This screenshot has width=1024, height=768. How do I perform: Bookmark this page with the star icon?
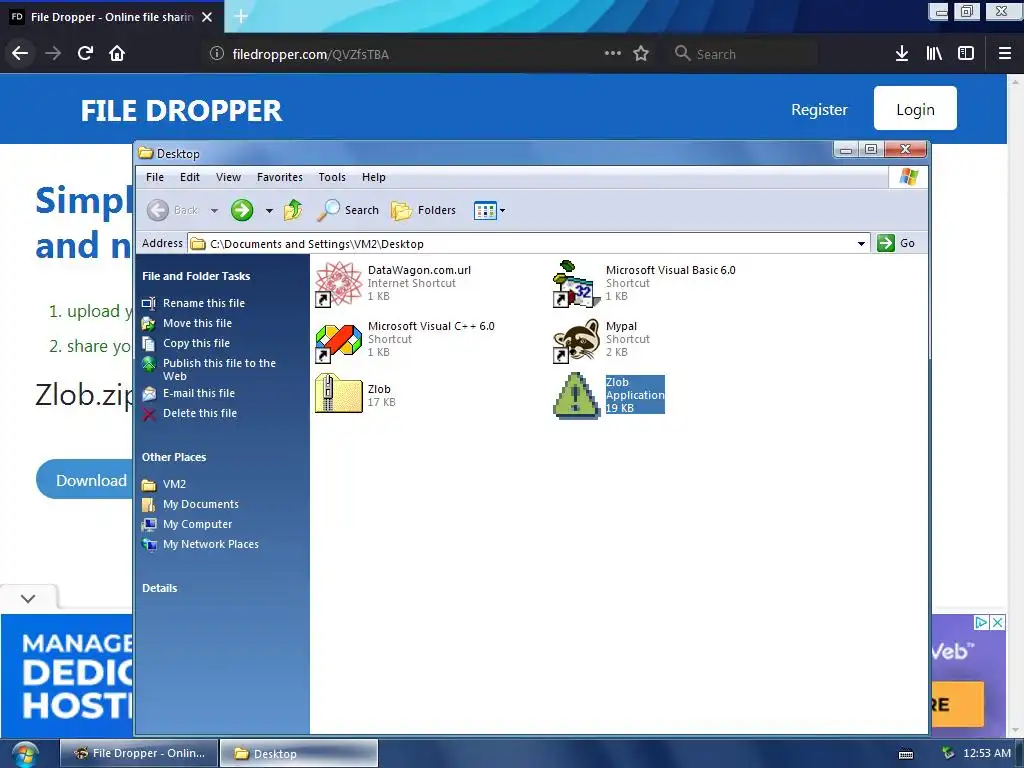(x=641, y=54)
